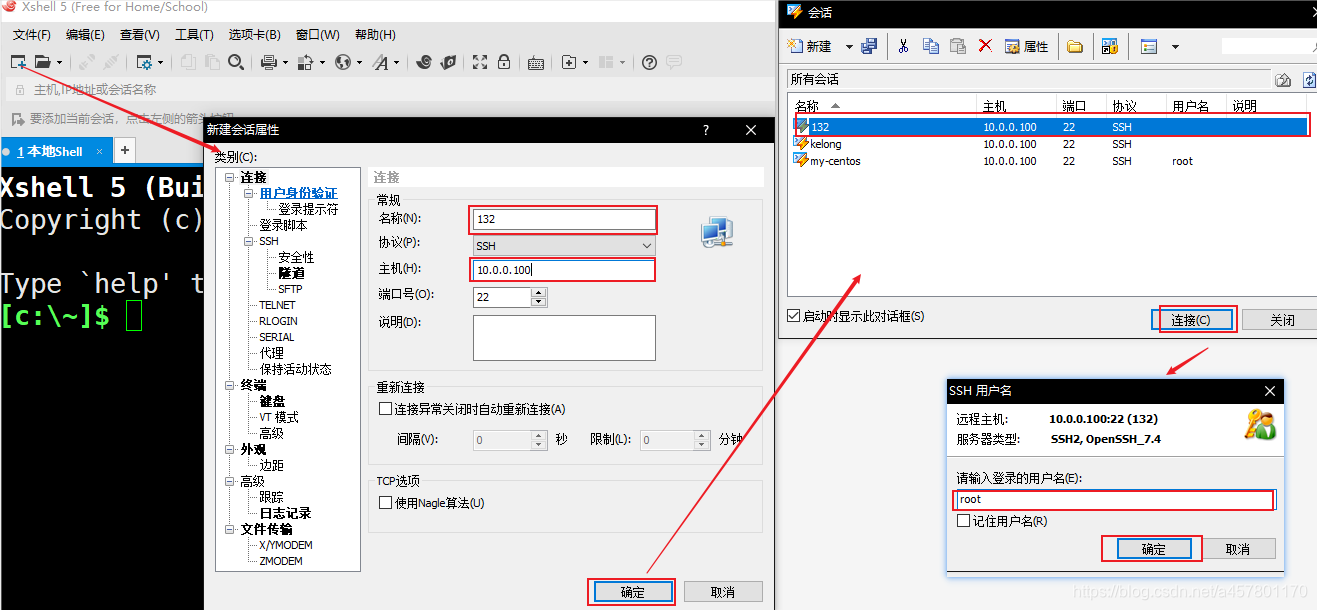The width and height of the screenshot is (1317, 610).
Task: Open the 编辑(E) menu
Action: 85,35
